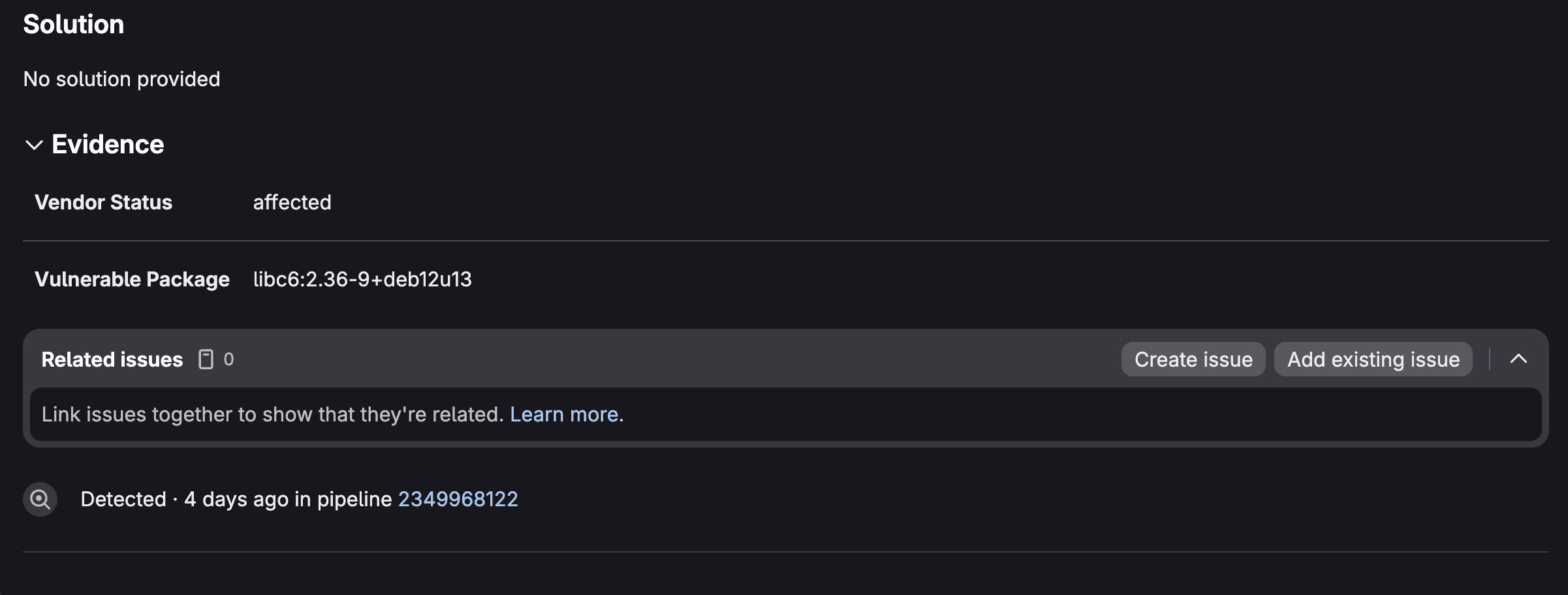Click the Create issue button
This screenshot has width=1568, height=595.
[1193, 359]
